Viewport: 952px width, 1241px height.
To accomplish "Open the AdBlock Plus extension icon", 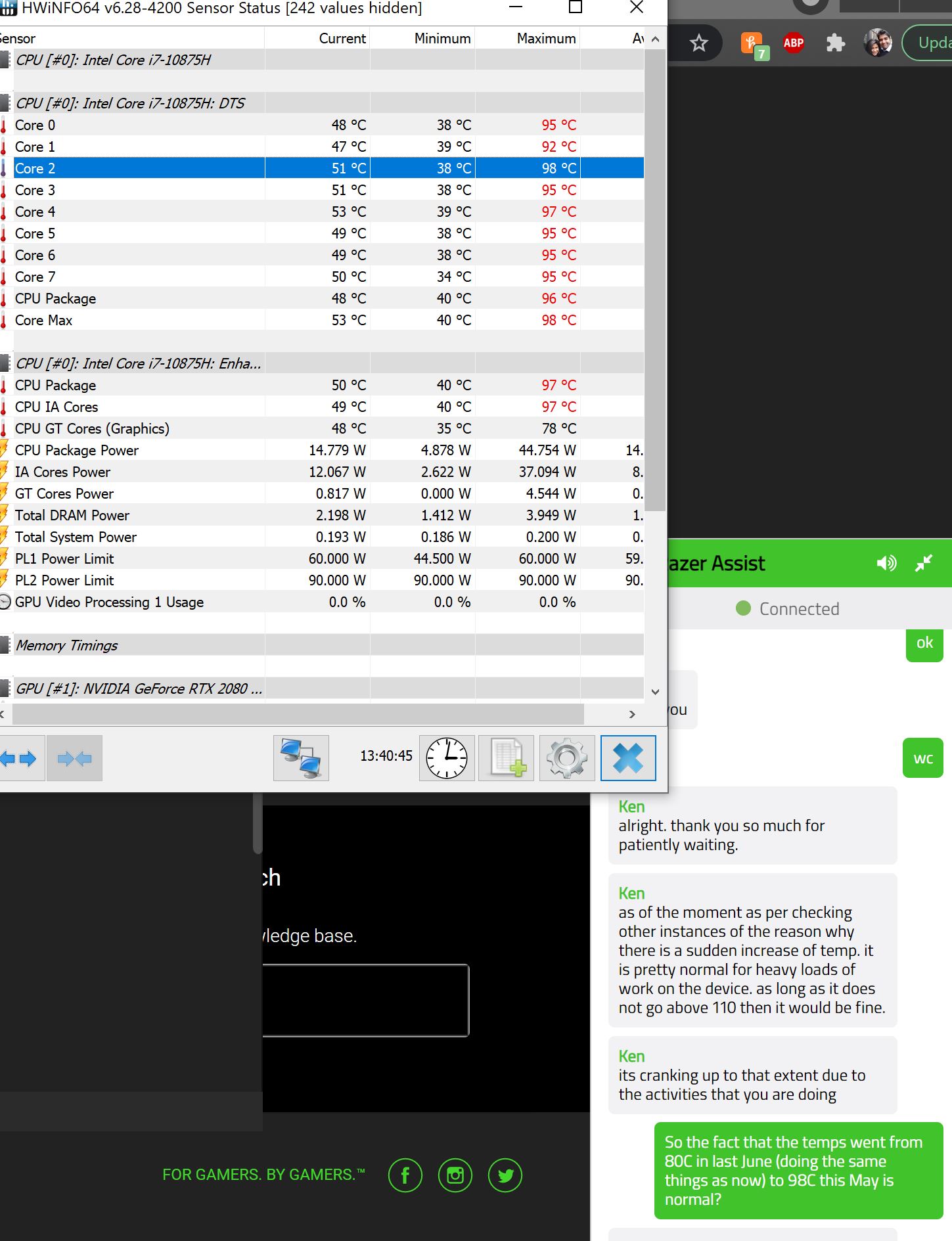I will 794,43.
